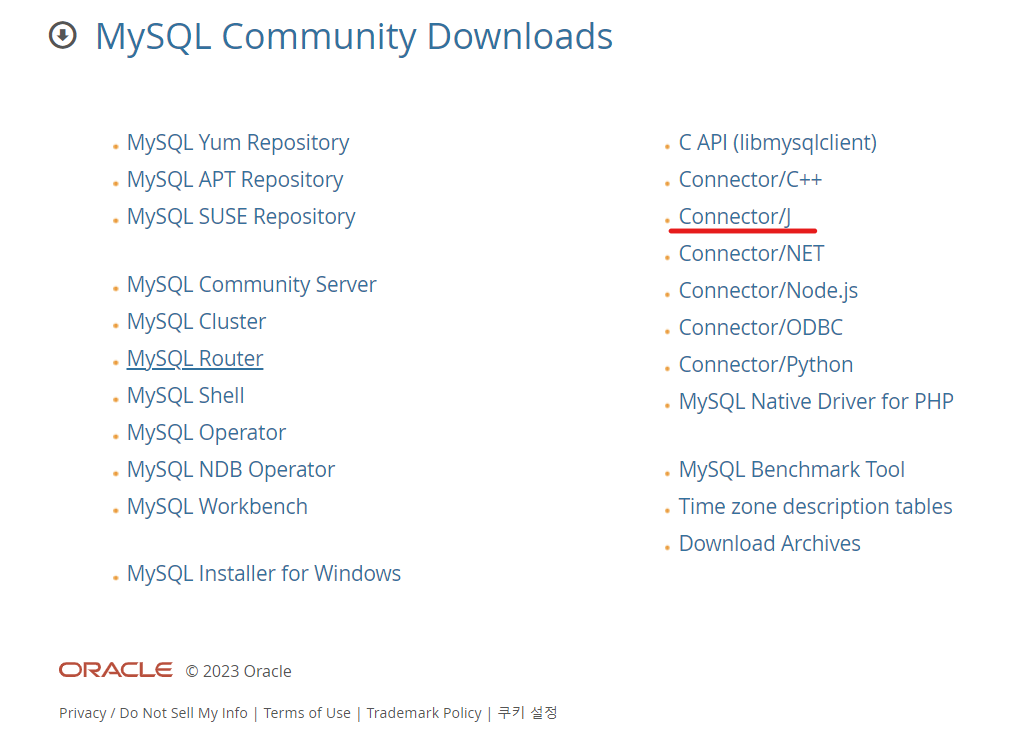The image size is (1015, 735).
Task: Go to MySQL Workbench downloads
Action: [x=217, y=506]
